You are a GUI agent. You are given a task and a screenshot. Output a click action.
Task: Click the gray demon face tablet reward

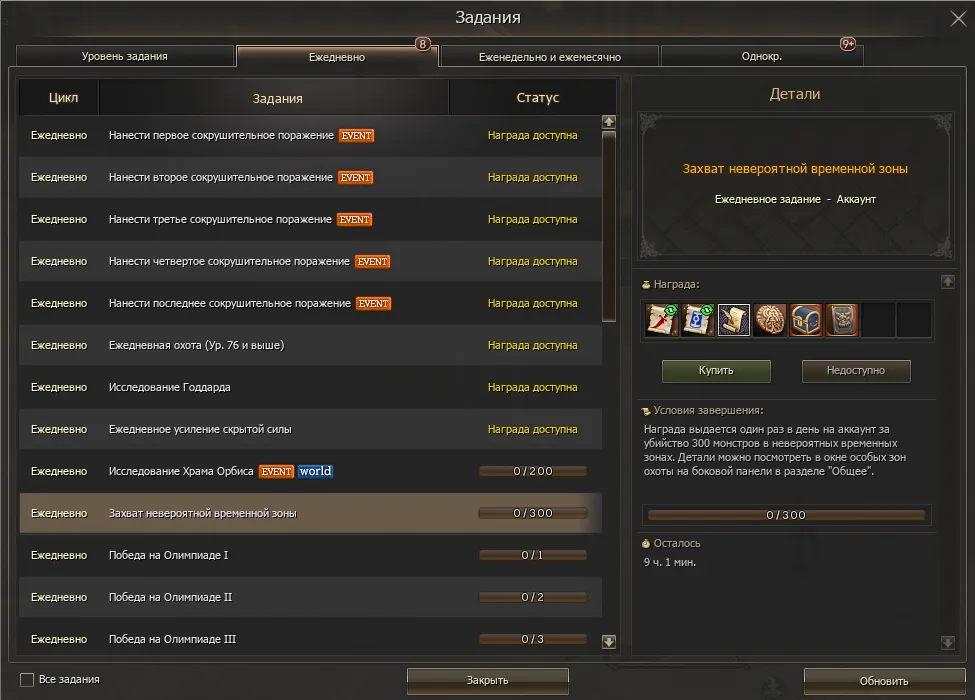click(x=842, y=320)
